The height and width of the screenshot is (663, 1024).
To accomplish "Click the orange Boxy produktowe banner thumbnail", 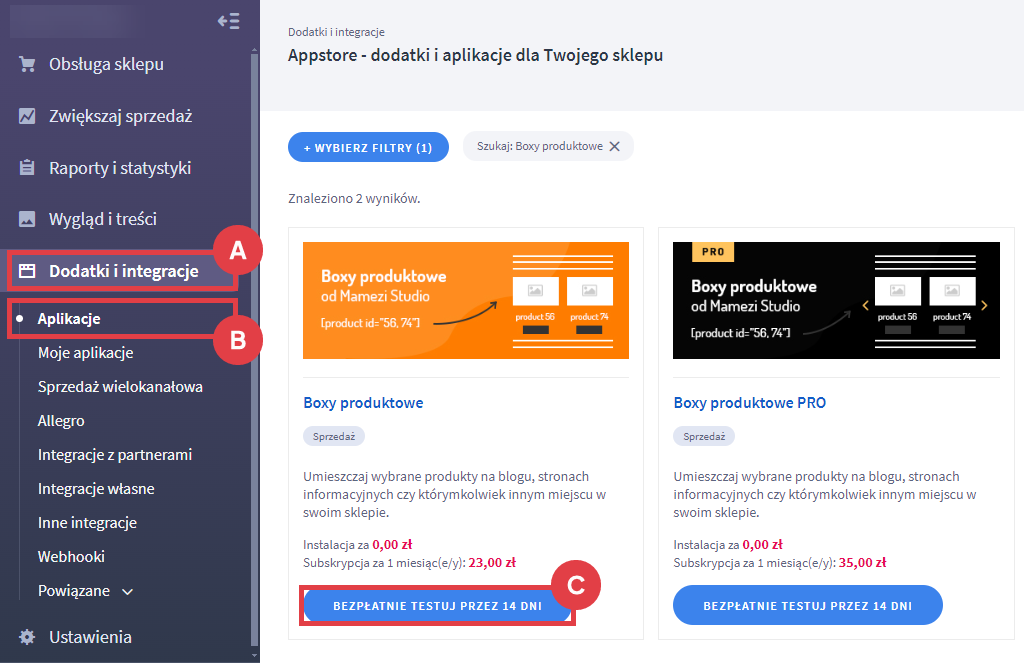I will click(x=466, y=300).
